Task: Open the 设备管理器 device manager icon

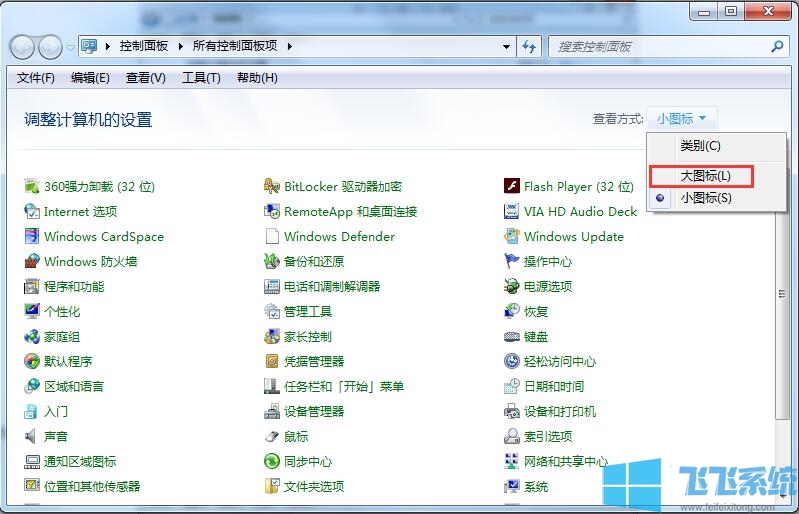Action: coord(272,412)
